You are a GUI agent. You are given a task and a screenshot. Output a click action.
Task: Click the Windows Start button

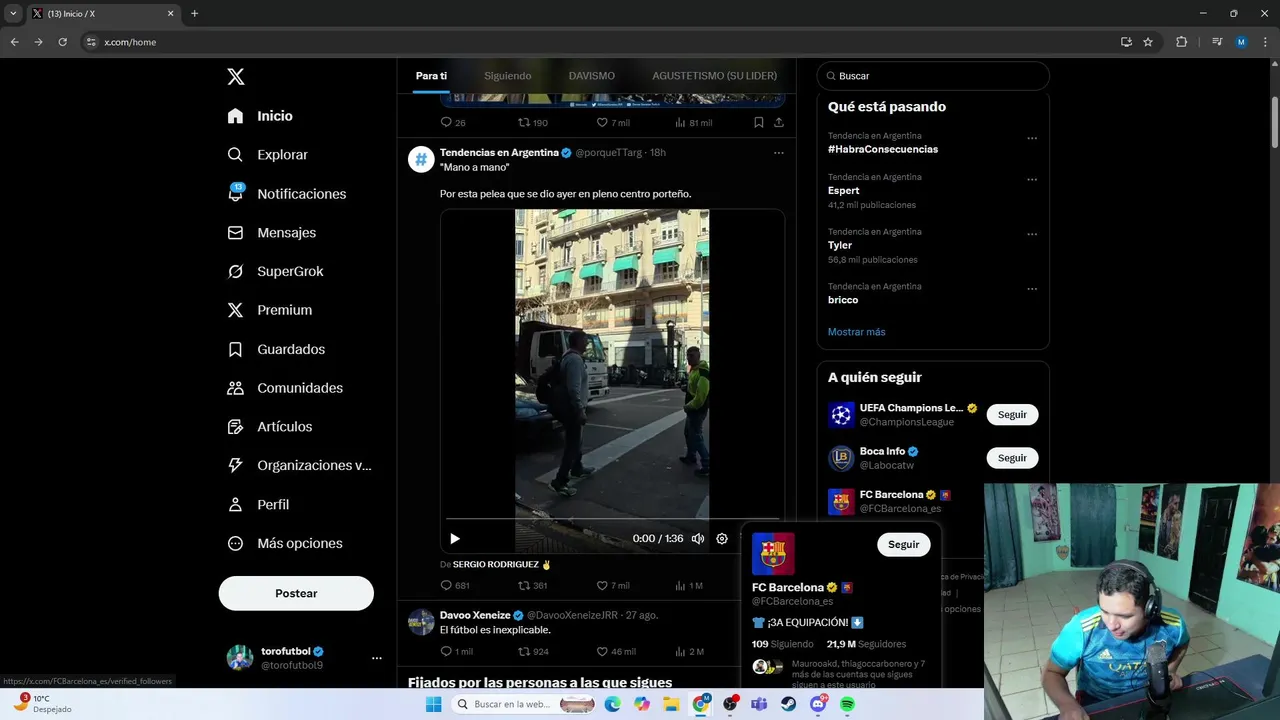click(x=433, y=704)
